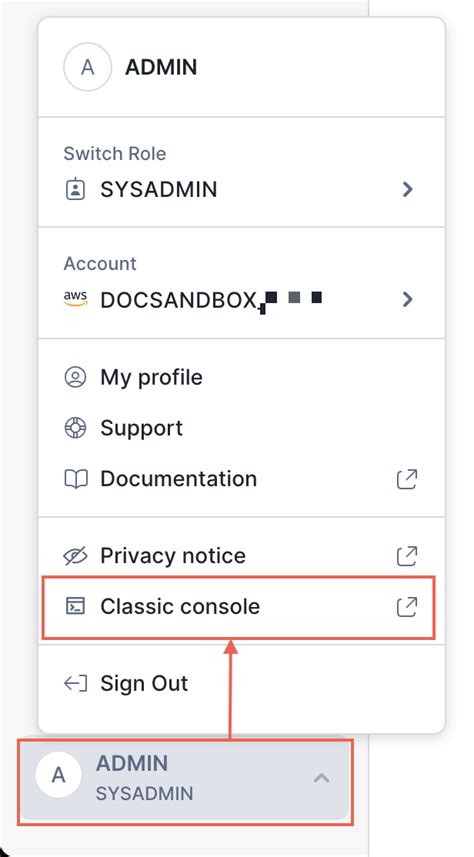Expand the Account chevron next to DOCSANDBOX
474x857 pixels.
click(x=407, y=300)
